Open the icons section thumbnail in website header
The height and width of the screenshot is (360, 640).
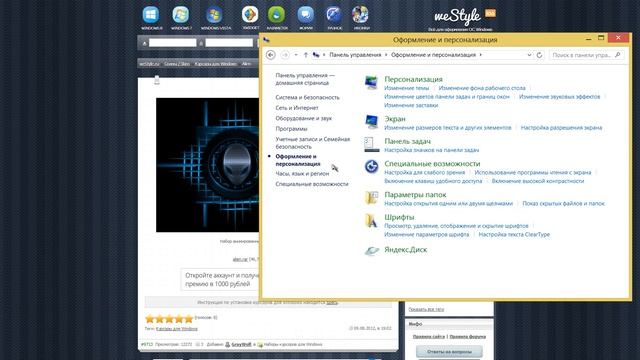[x=361, y=15]
